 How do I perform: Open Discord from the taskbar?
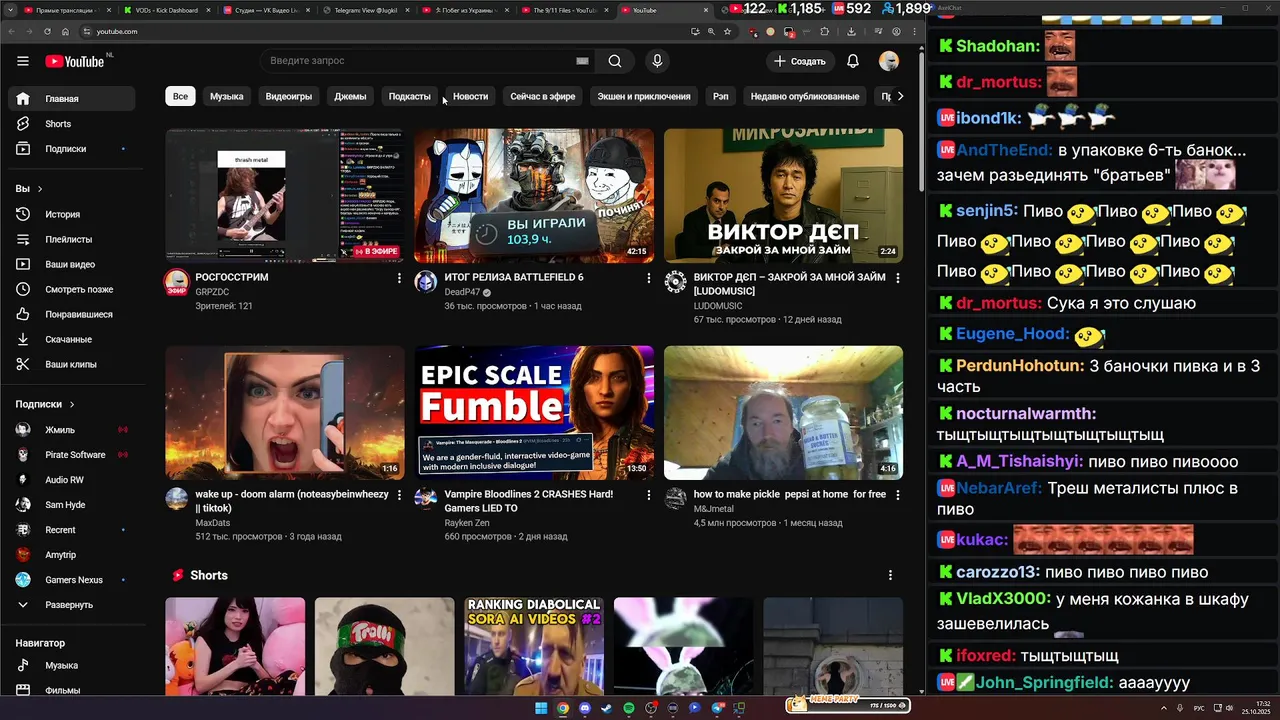coord(585,708)
